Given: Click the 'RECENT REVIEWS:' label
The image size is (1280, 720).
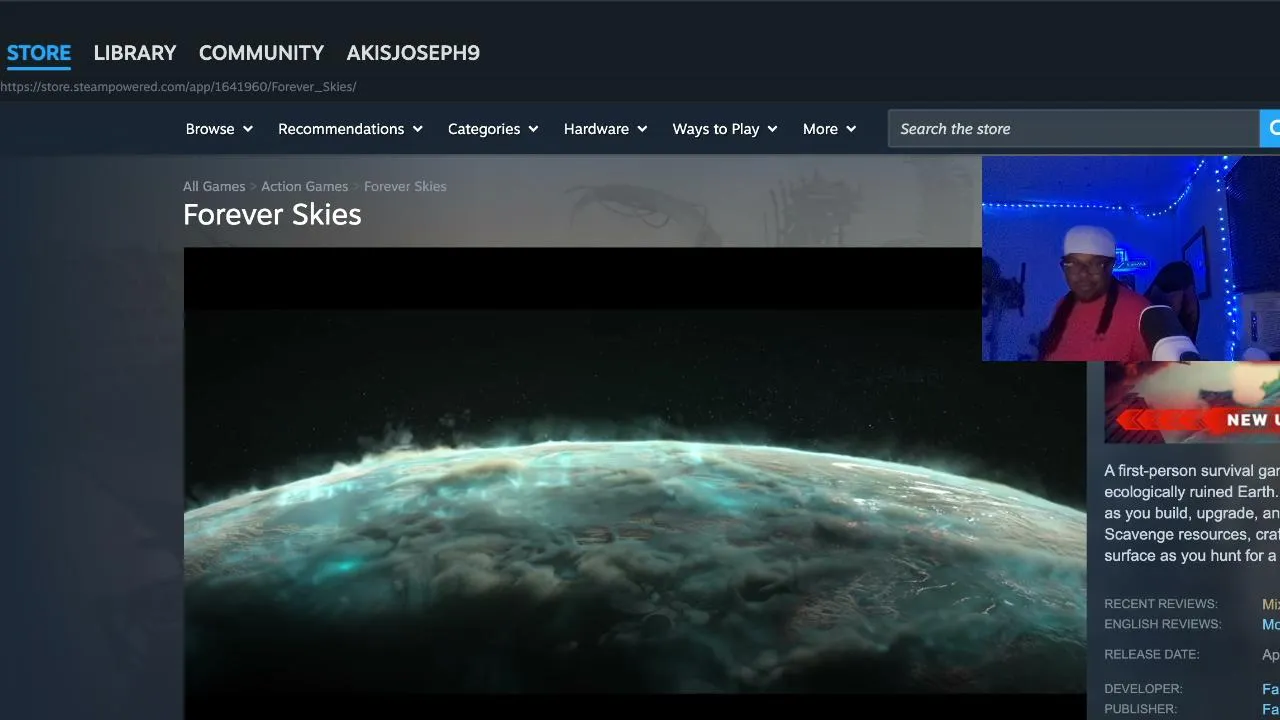Looking at the screenshot, I should [x=1161, y=604].
